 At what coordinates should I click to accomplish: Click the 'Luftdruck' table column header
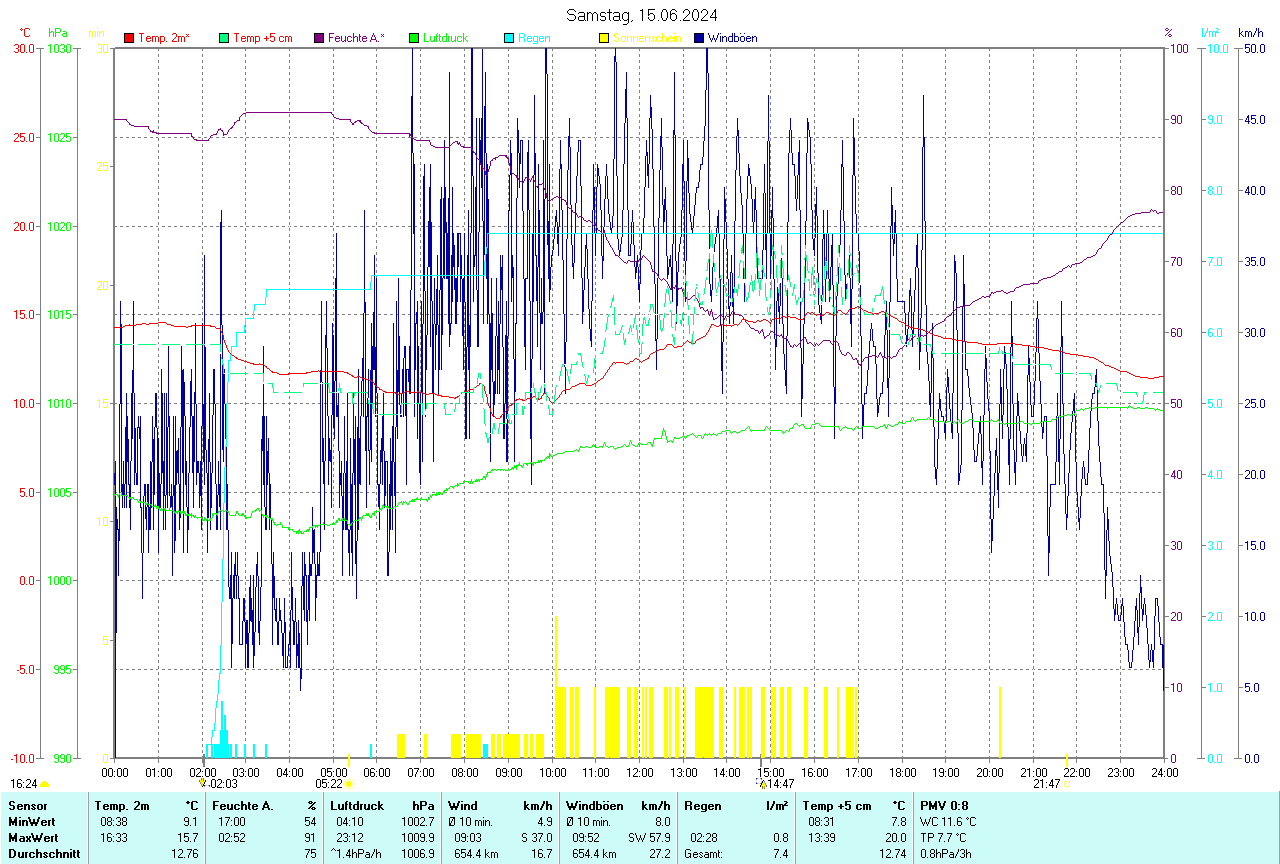358,806
